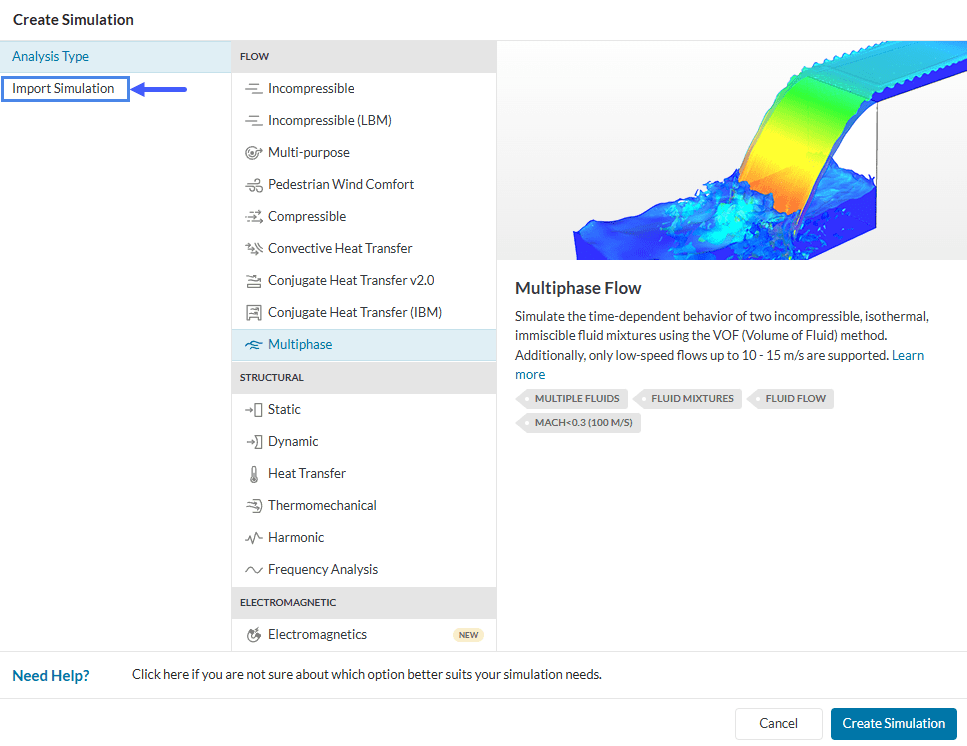This screenshot has height=746, width=967.
Task: Open the Need Help? link
Action: (51, 675)
